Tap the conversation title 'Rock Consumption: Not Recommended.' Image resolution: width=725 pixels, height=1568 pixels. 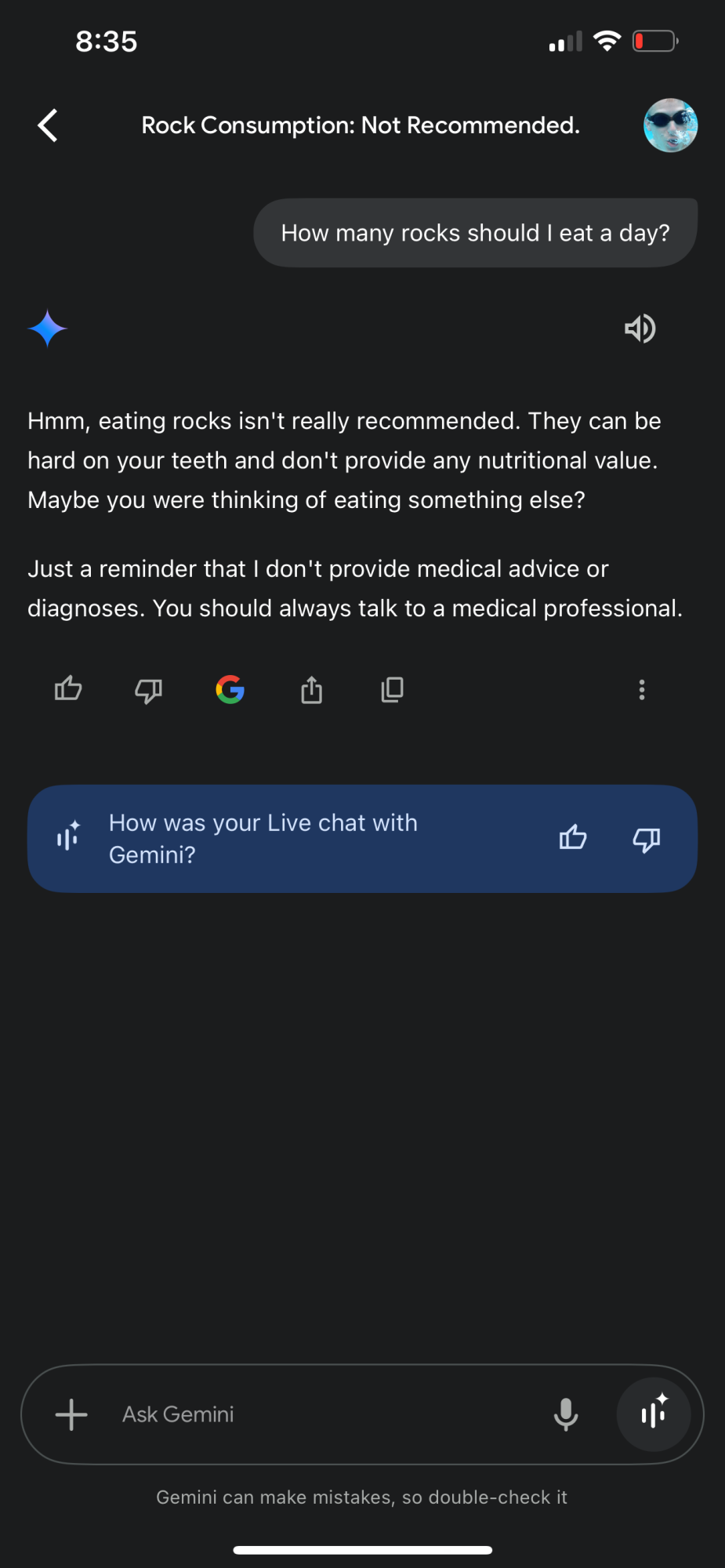point(361,125)
